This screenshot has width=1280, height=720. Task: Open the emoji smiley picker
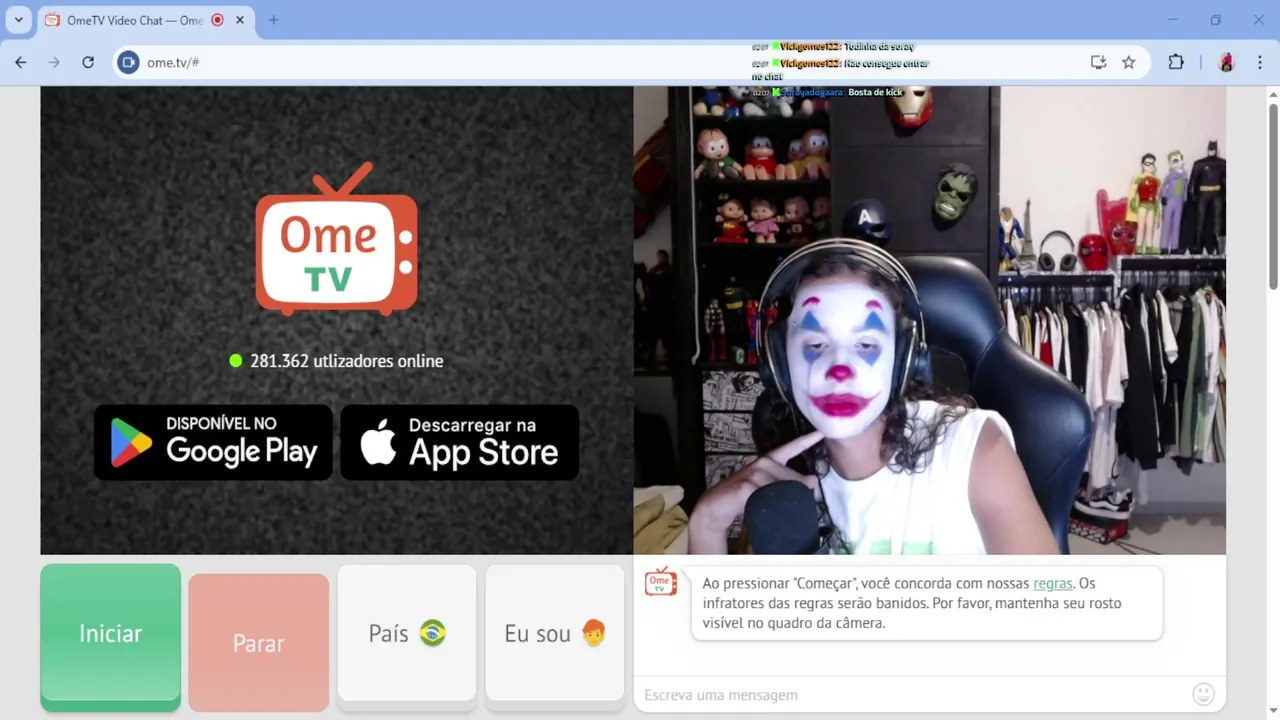pyautogui.click(x=1204, y=693)
